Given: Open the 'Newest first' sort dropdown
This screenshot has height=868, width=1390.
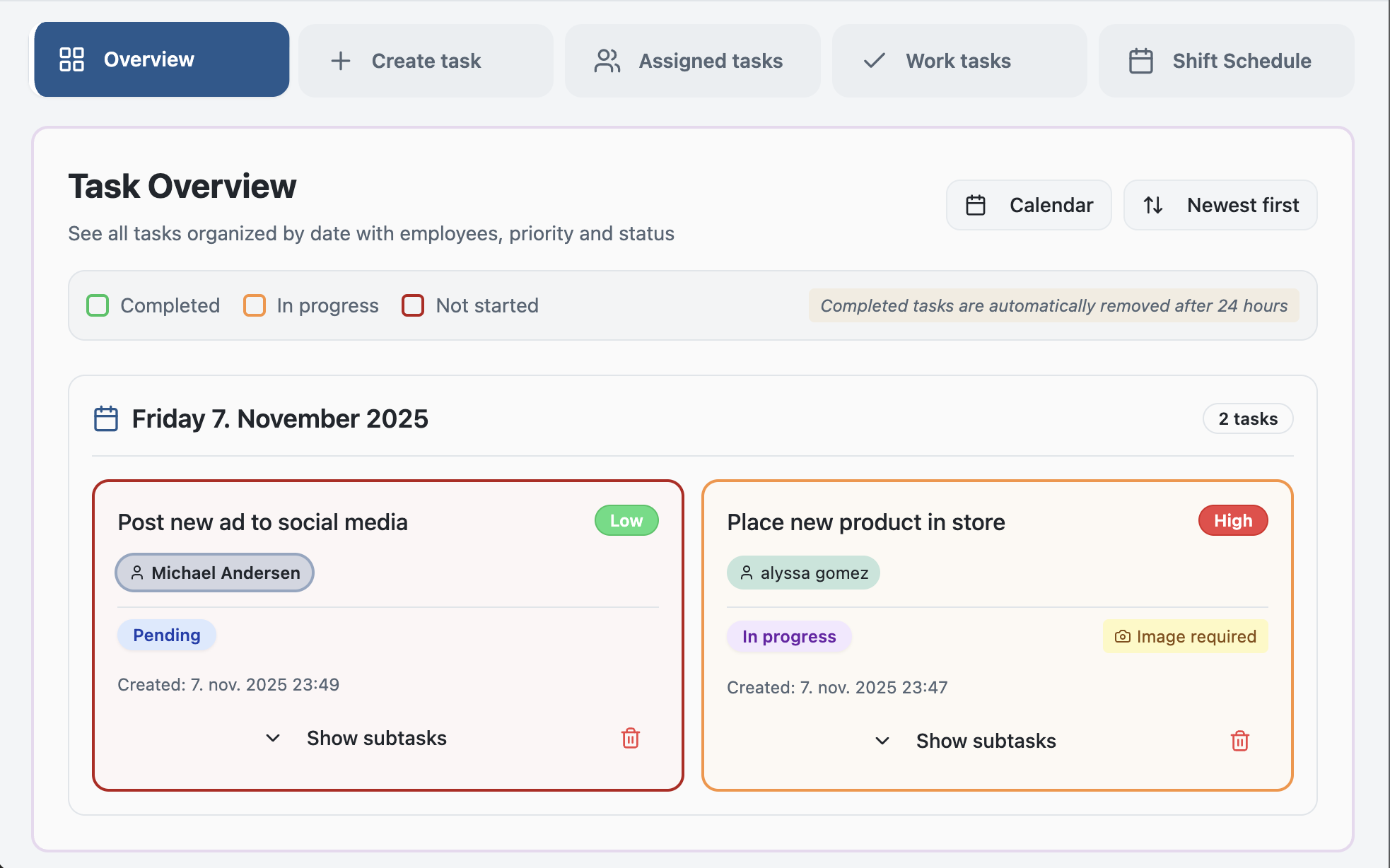Looking at the screenshot, I should click(1220, 205).
